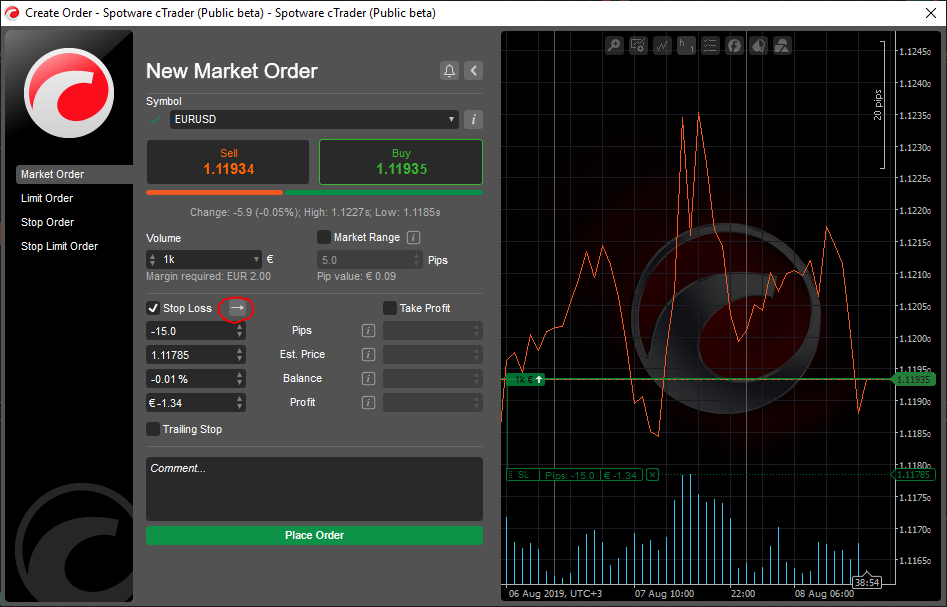This screenshot has width=947, height=607.
Task: Open the h1 timeframe selector icon
Action: tap(686, 45)
